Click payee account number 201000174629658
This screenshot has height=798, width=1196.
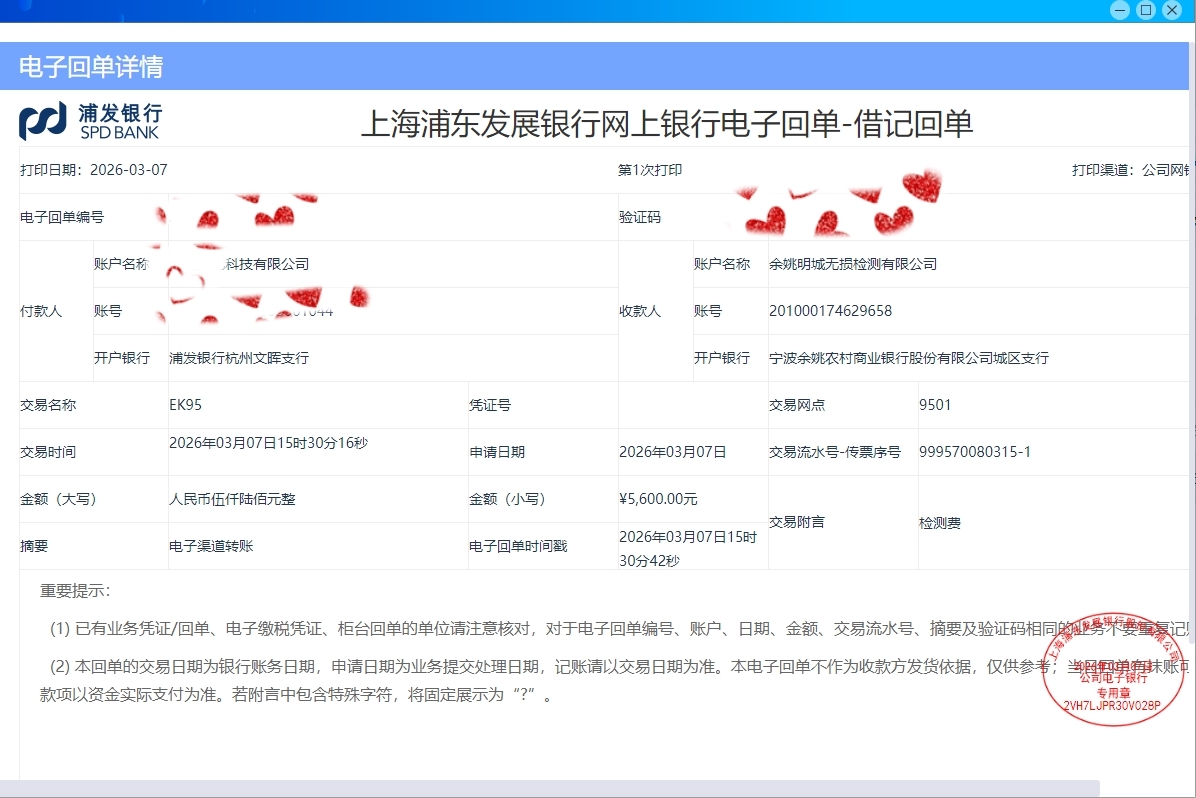pos(830,311)
